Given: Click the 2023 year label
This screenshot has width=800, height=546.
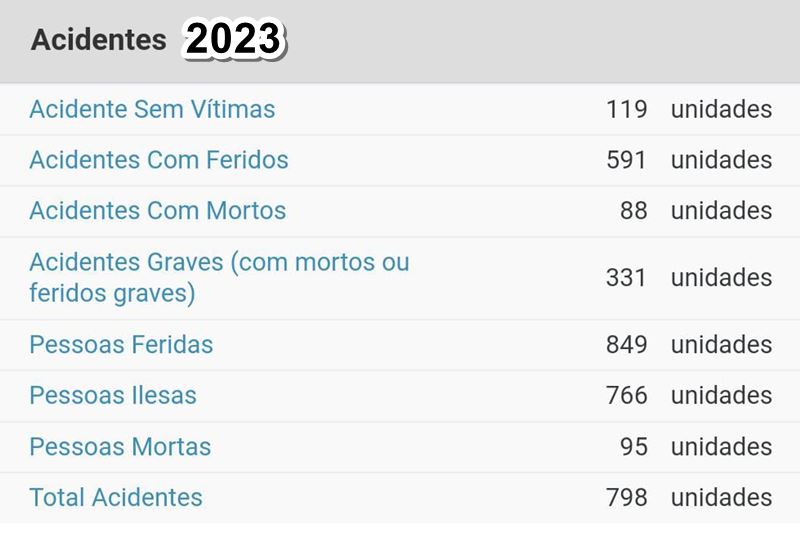Looking at the screenshot, I should (x=233, y=39).
